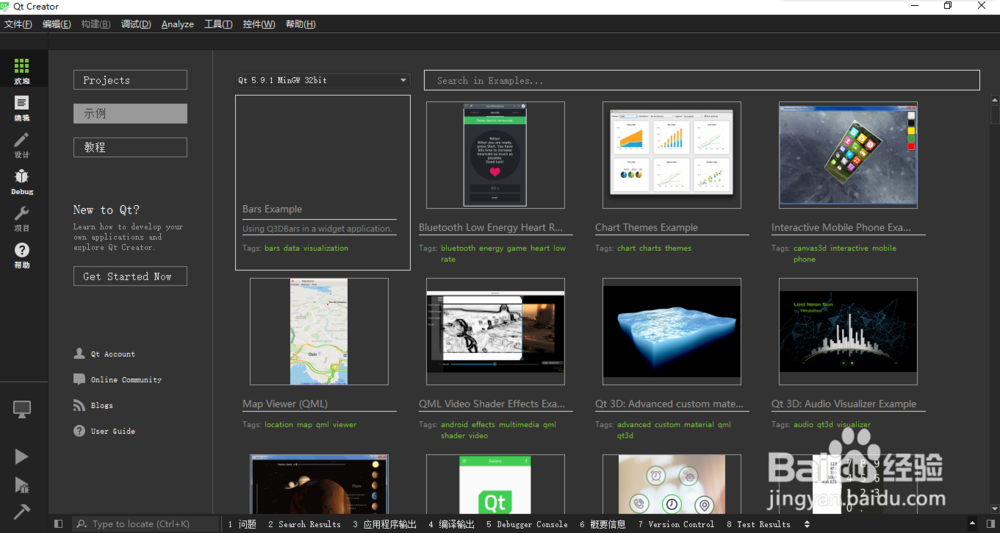Click the 'multimedia' tag link
Screen dimensions: 1000x533
[518, 425]
